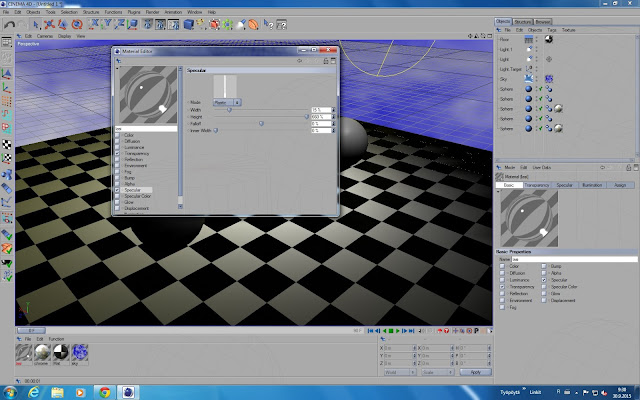The image size is (640, 400).
Task: Open the Selection menu
Action: click(x=69, y=12)
